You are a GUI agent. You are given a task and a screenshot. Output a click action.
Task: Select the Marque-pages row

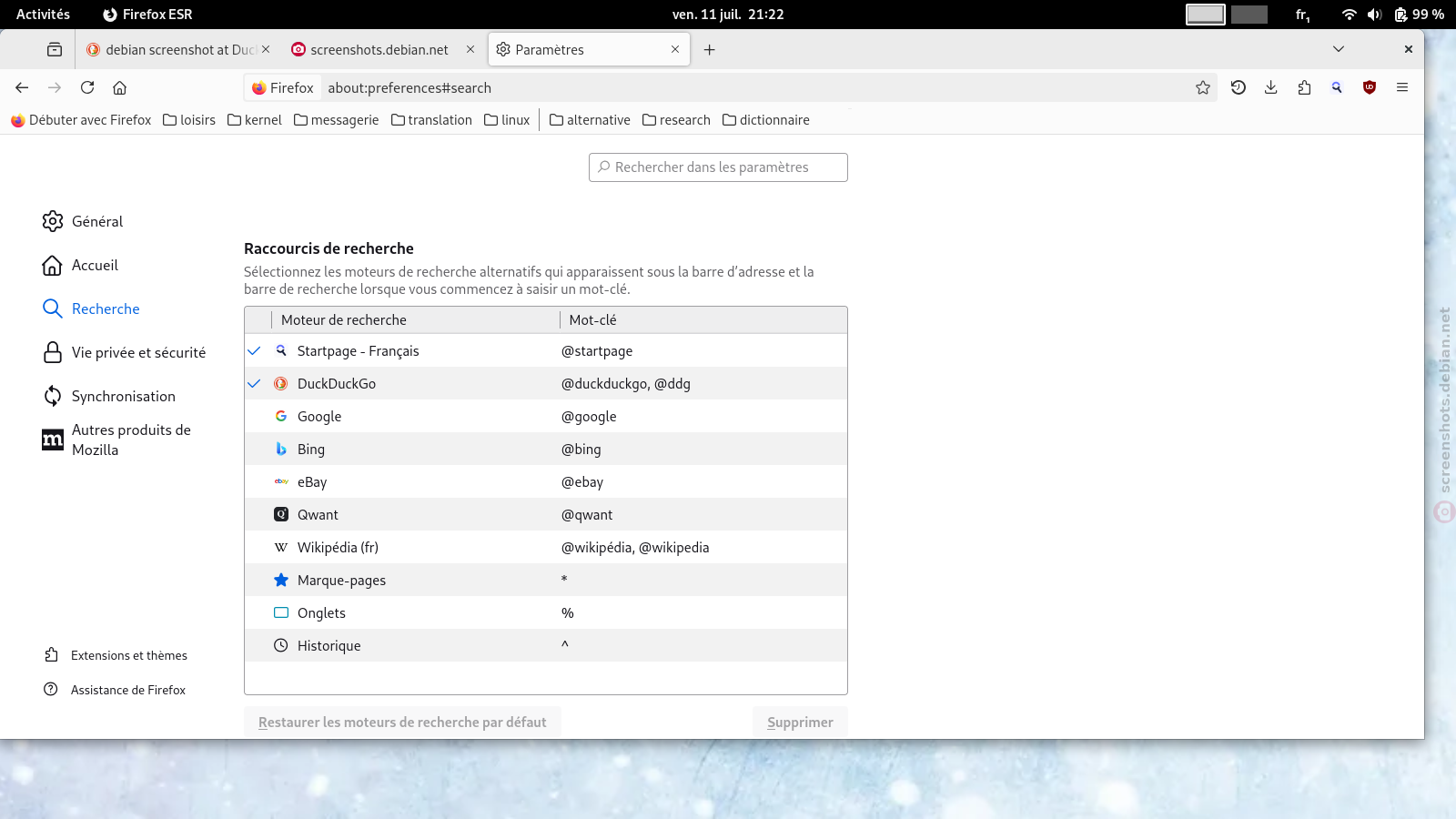click(546, 580)
